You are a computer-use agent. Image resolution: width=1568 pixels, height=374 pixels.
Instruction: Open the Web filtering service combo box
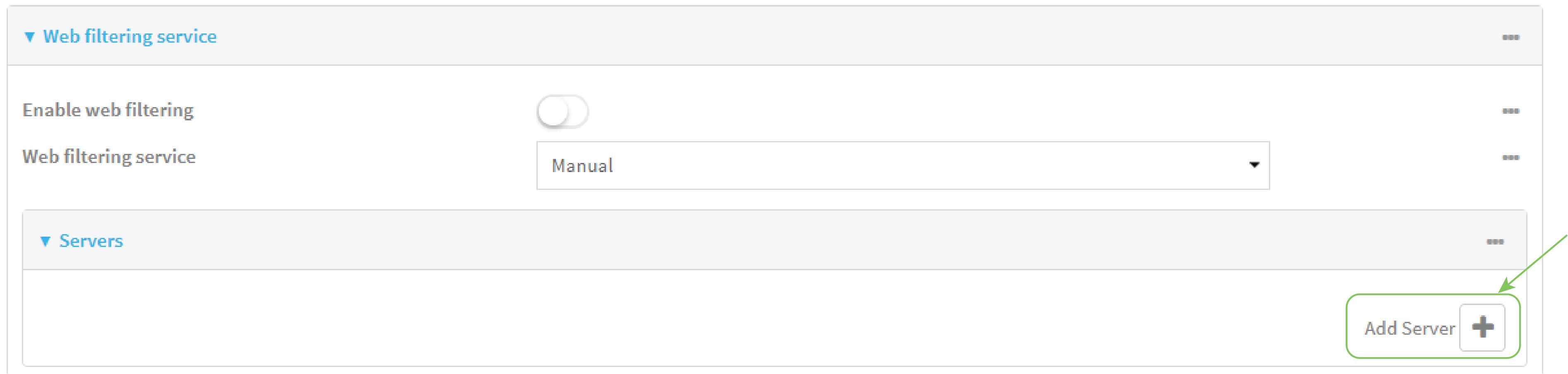click(x=902, y=165)
